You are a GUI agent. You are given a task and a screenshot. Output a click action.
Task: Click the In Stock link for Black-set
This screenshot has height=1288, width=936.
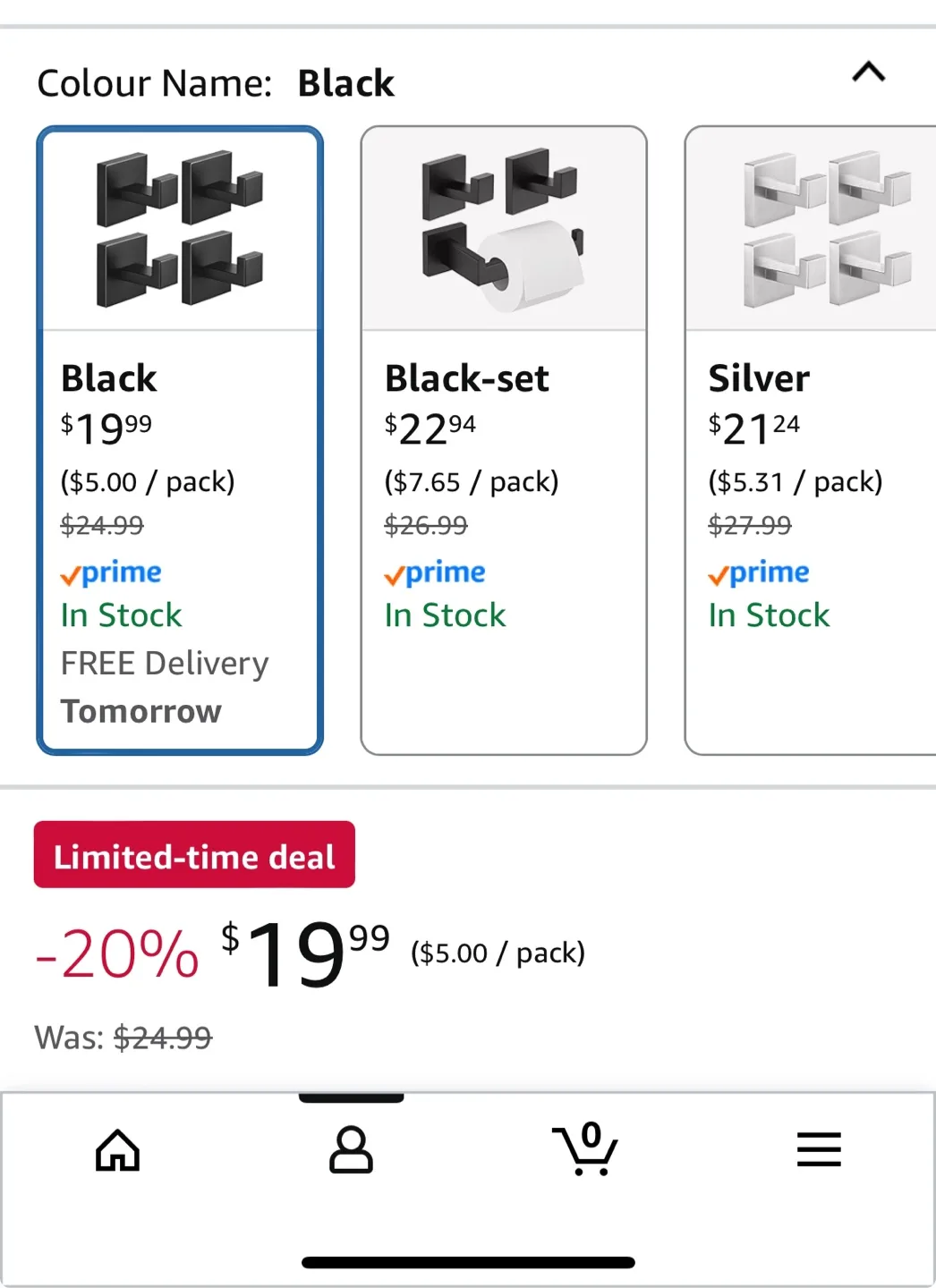click(x=445, y=614)
